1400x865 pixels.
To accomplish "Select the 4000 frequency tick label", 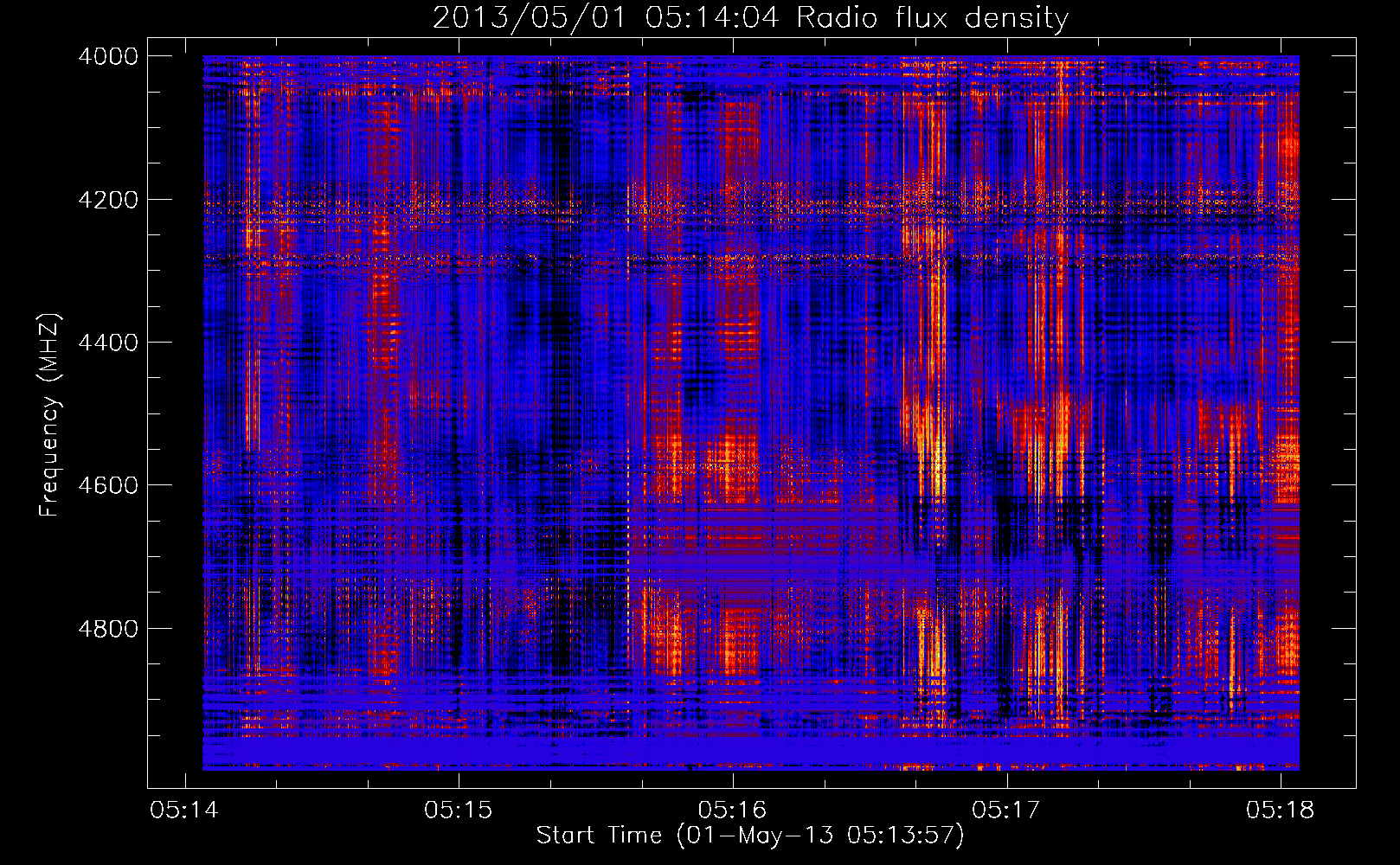I will pyautogui.click(x=108, y=56).
